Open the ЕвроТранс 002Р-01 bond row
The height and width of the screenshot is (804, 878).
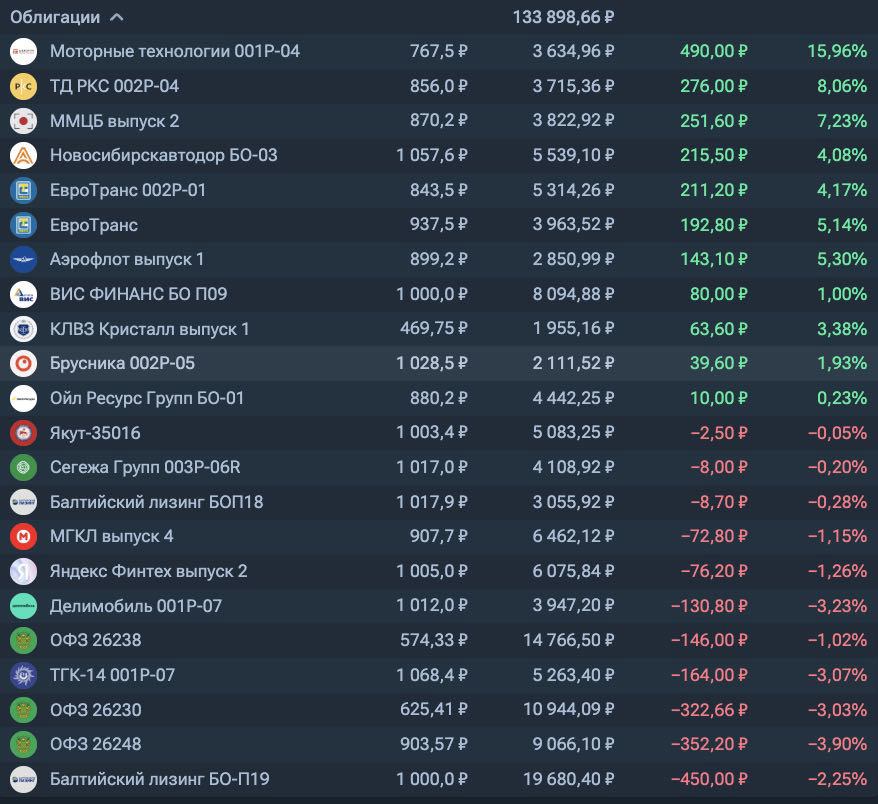(x=128, y=190)
